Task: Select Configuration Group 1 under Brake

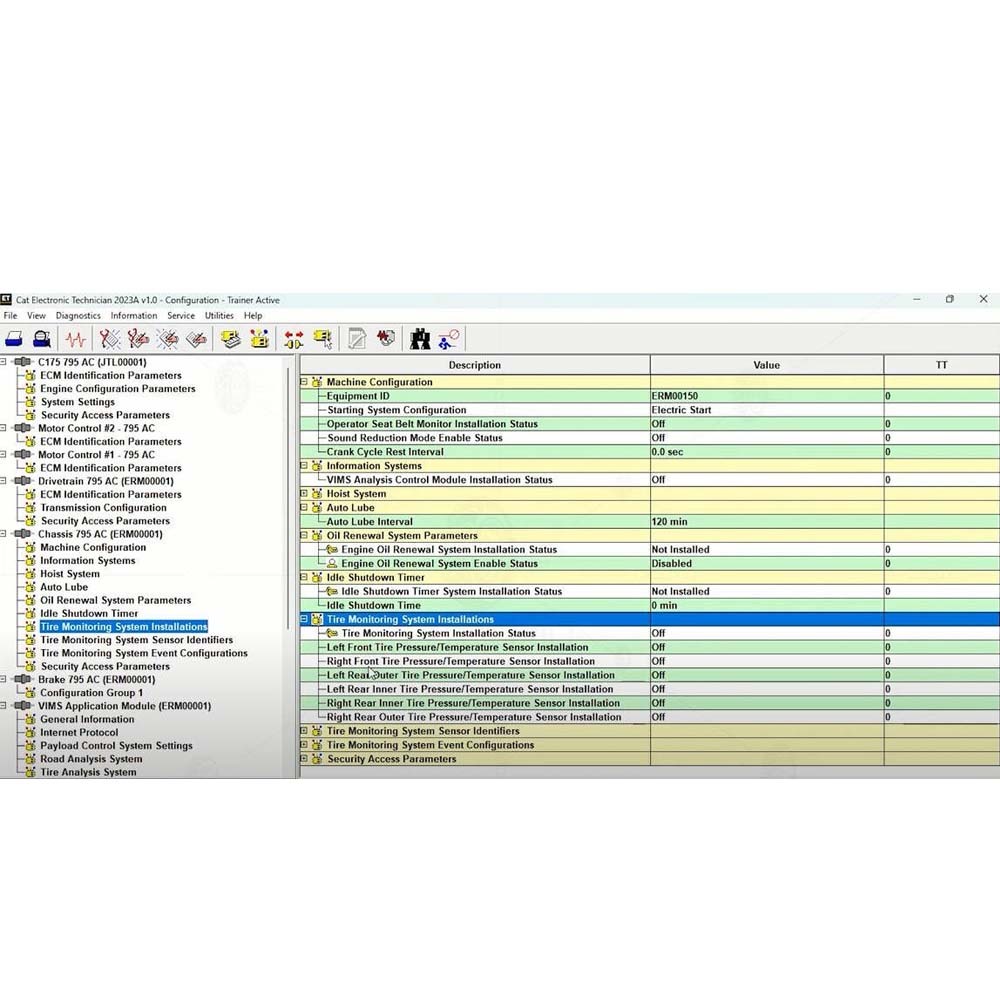Action: (x=91, y=693)
